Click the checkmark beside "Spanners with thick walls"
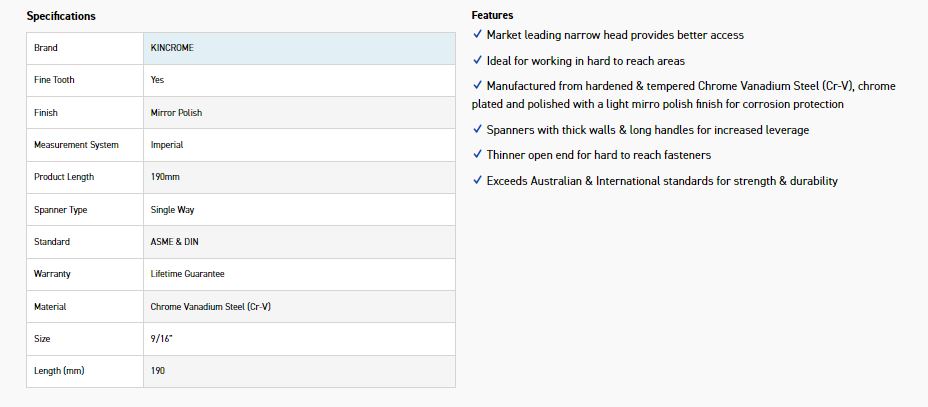This screenshot has height=407, width=928. pyautogui.click(x=477, y=130)
